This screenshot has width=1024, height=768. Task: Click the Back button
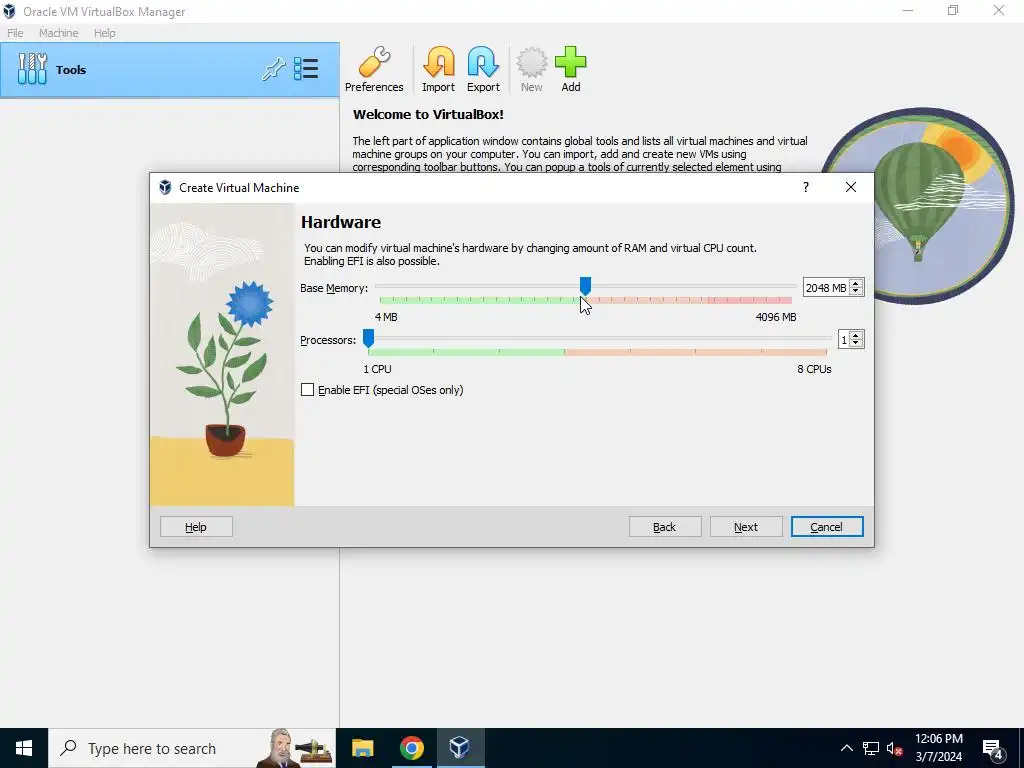[665, 527]
